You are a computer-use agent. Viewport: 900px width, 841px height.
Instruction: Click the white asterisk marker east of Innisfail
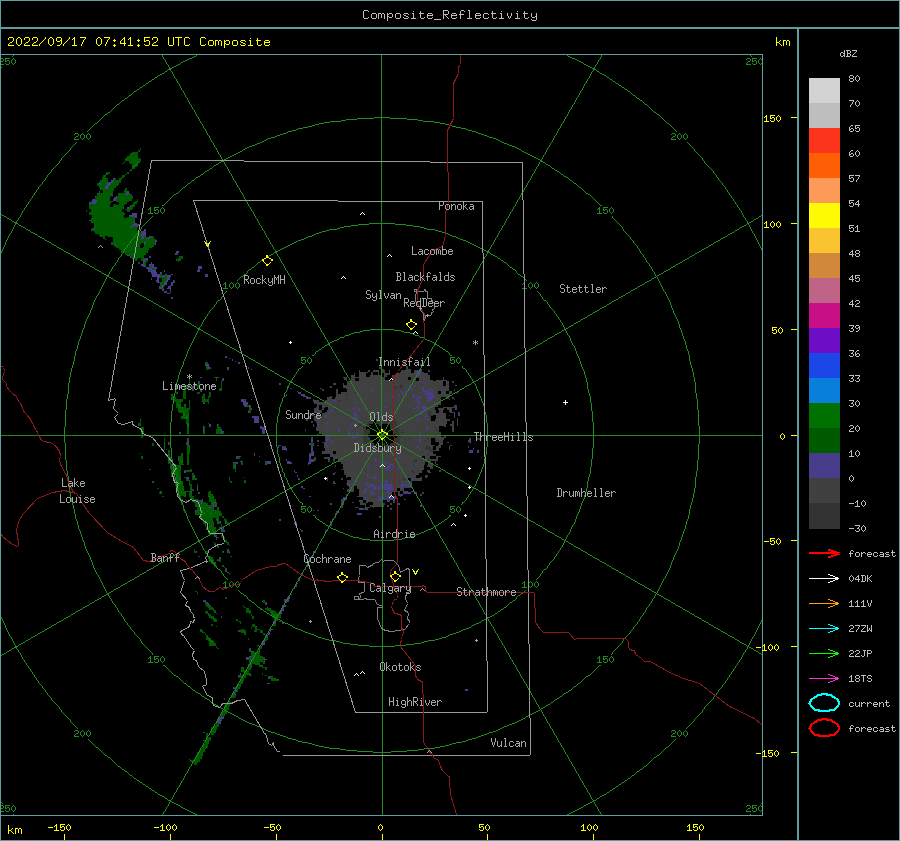tap(475, 343)
